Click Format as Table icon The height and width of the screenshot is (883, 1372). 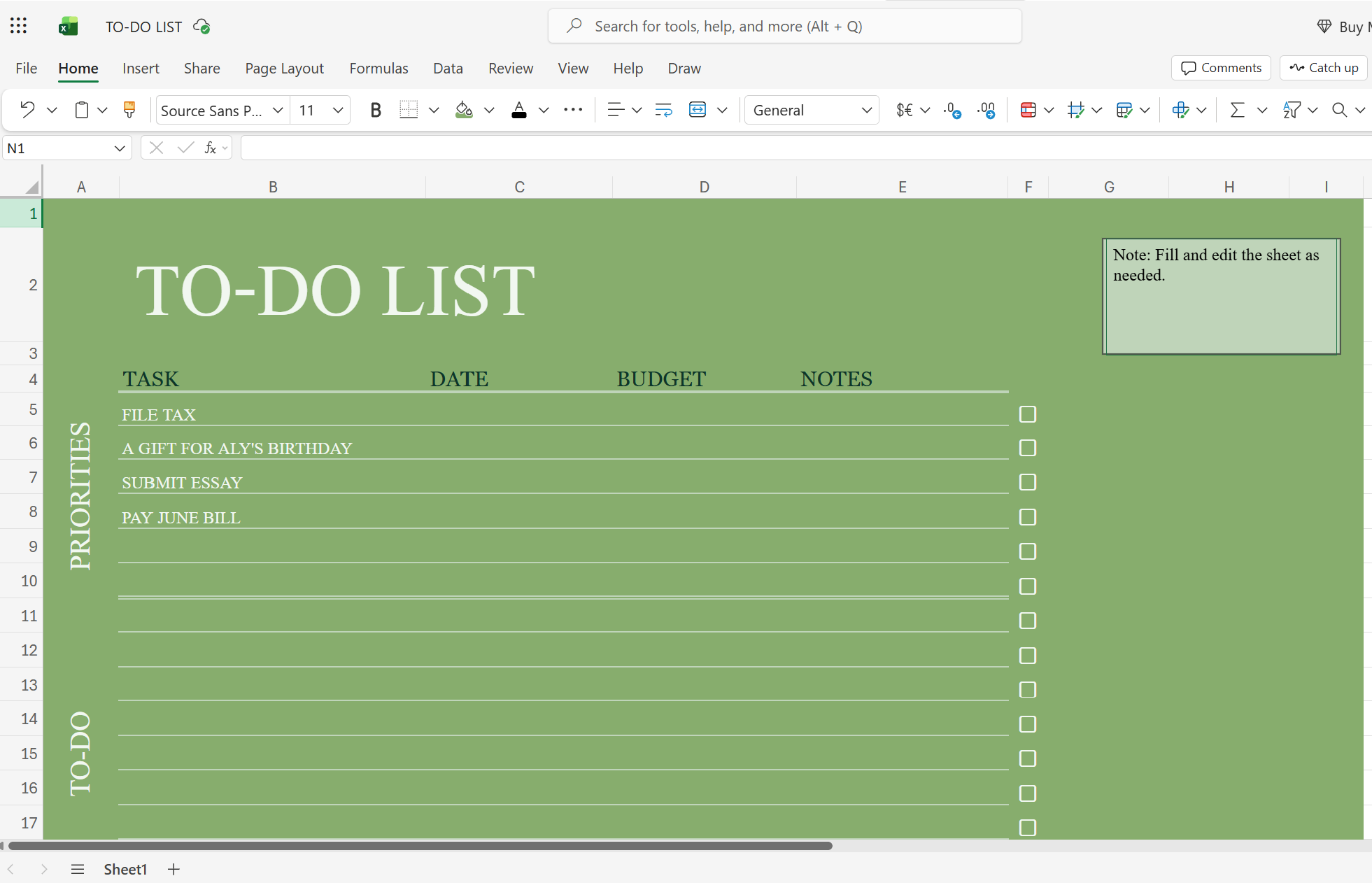click(x=1124, y=110)
